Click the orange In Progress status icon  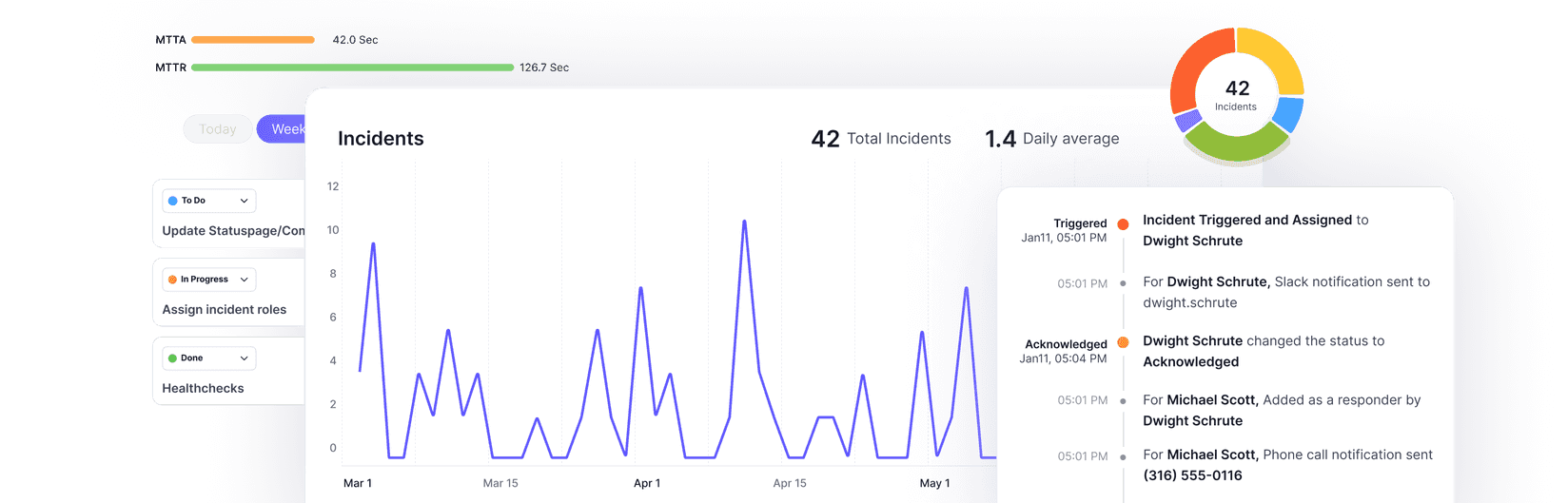coord(172,280)
